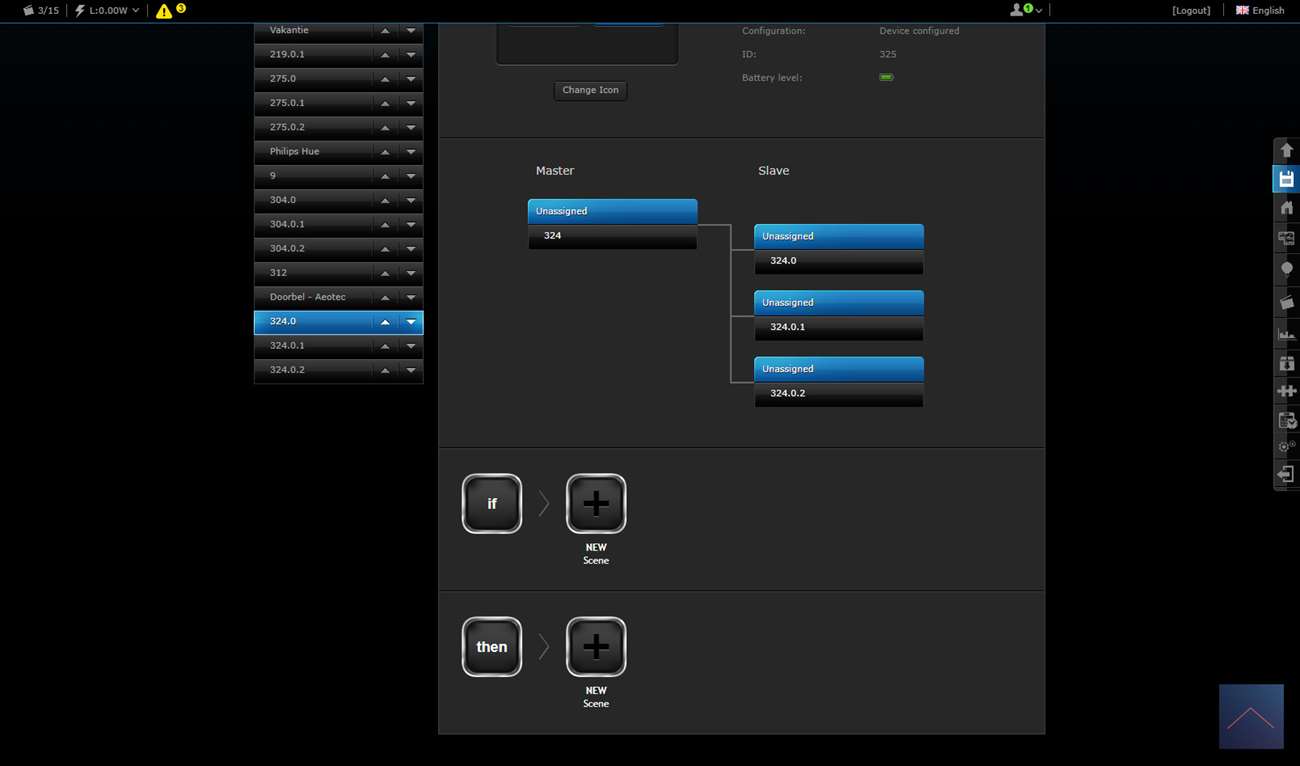Viewport: 1300px width, 766px height.
Task: Click the light bulb icon in sidebar
Action: click(1286, 270)
